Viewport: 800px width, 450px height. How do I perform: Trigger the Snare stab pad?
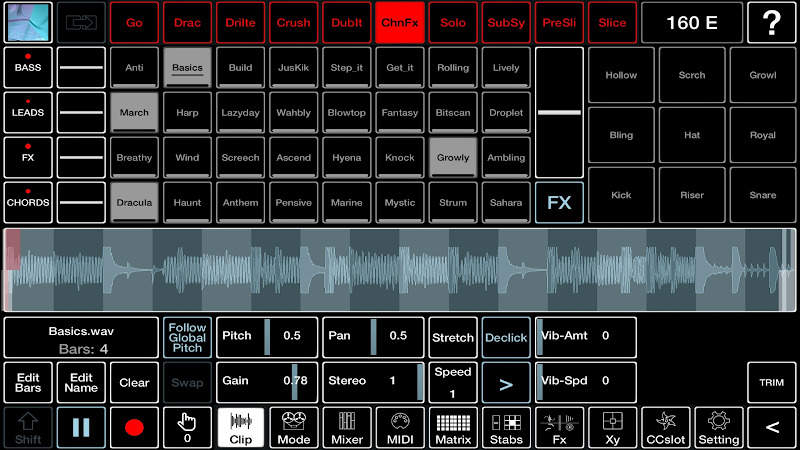pos(763,195)
